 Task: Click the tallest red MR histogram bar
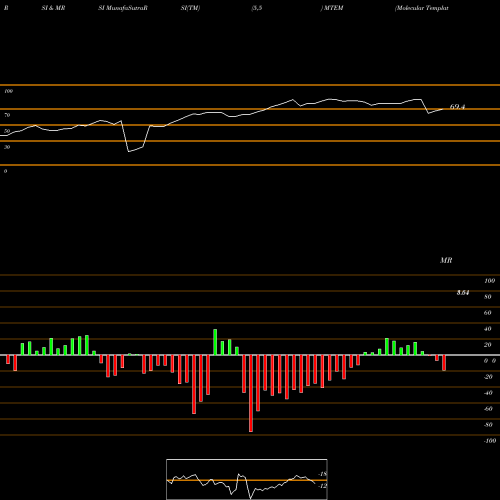(251, 393)
